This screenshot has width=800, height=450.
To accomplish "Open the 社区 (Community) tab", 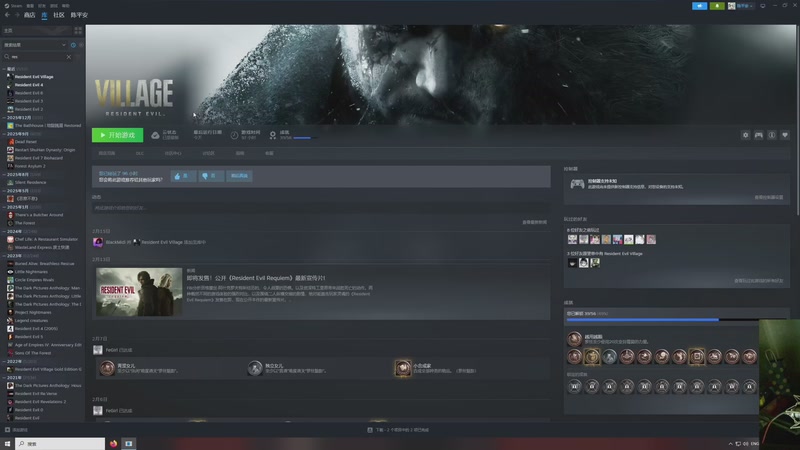I will pyautogui.click(x=59, y=15).
